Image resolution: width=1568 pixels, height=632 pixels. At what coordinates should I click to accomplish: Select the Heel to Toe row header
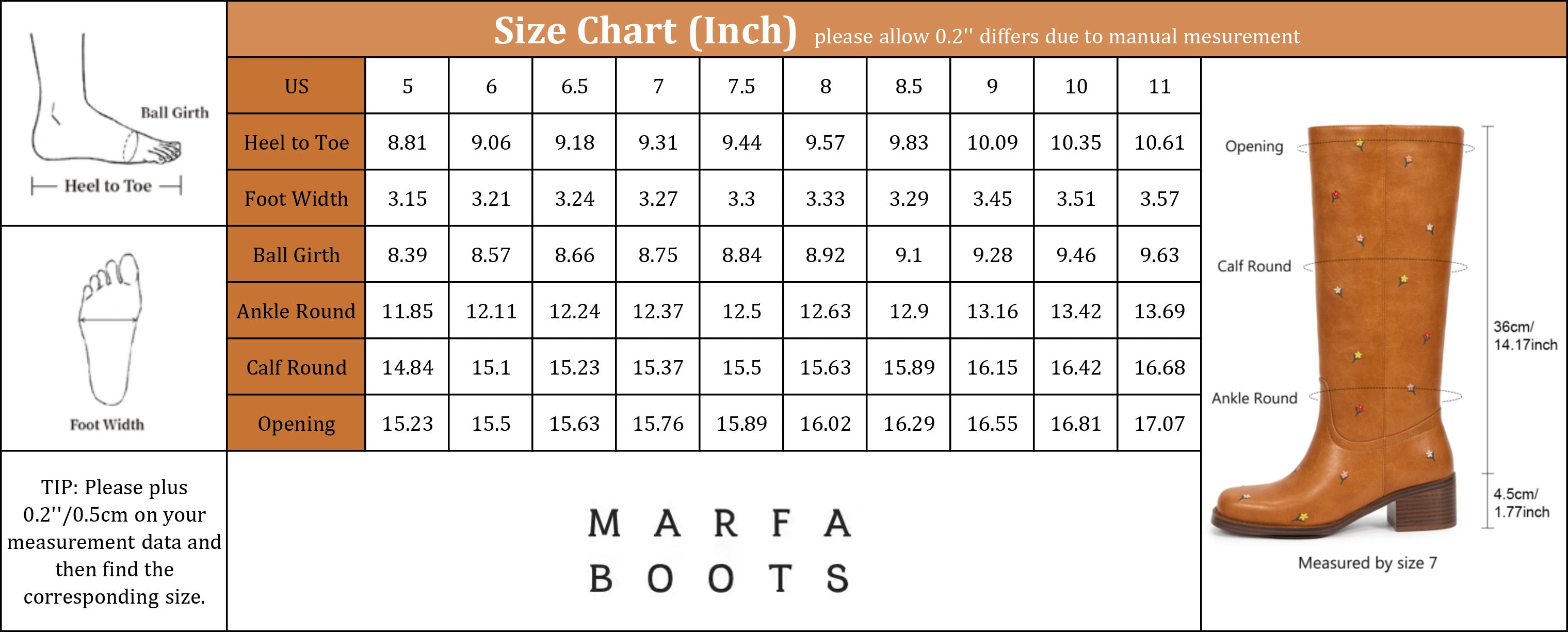click(297, 142)
